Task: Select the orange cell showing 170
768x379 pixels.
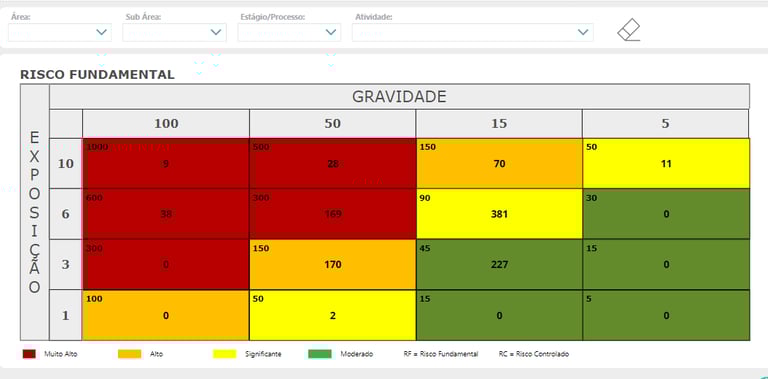Action: click(x=333, y=264)
